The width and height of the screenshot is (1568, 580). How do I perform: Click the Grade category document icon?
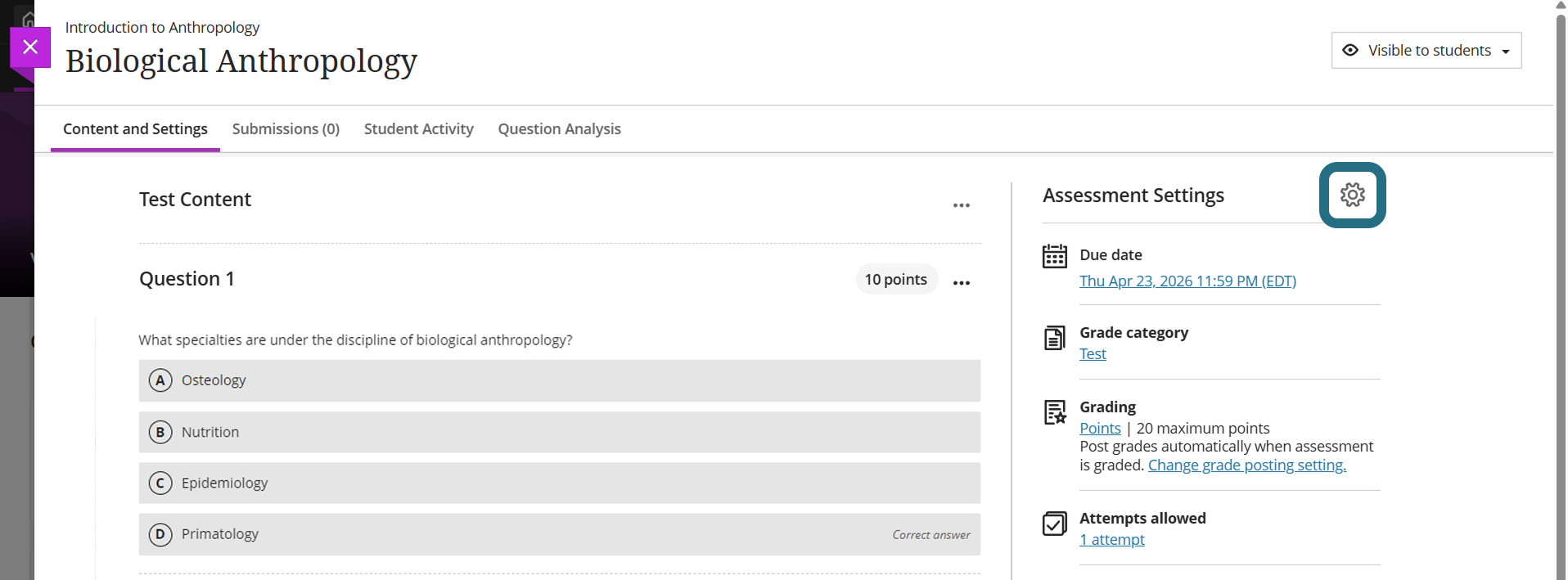click(x=1055, y=337)
